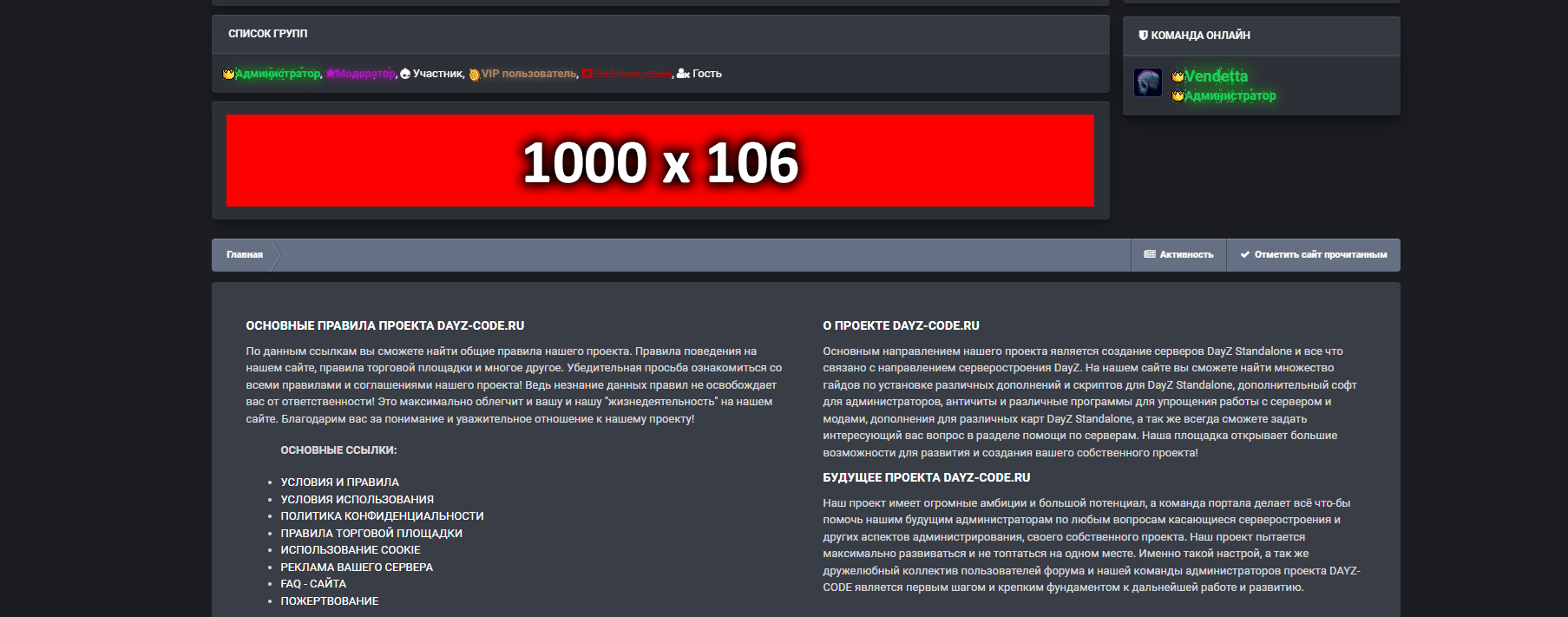Open the struck-through Заблокирован group link
This screenshot has height=617, width=1568.
tap(633, 74)
